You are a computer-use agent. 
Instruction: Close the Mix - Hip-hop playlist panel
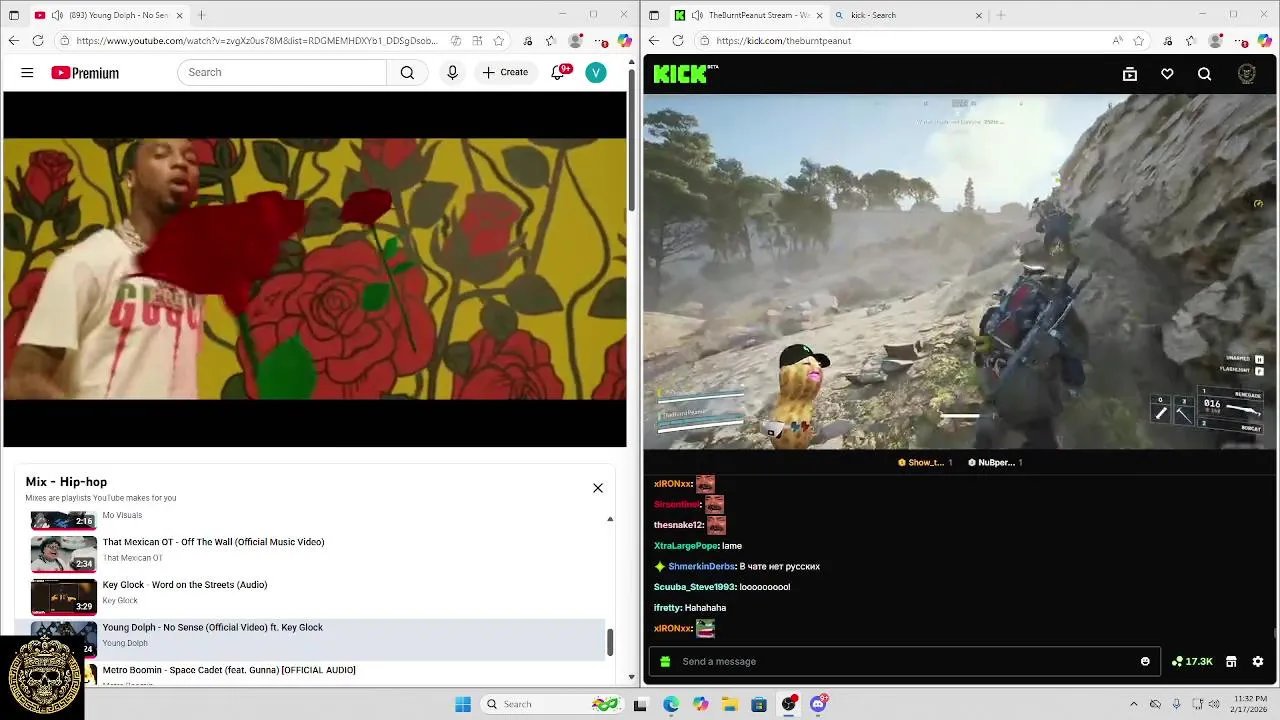tap(598, 488)
